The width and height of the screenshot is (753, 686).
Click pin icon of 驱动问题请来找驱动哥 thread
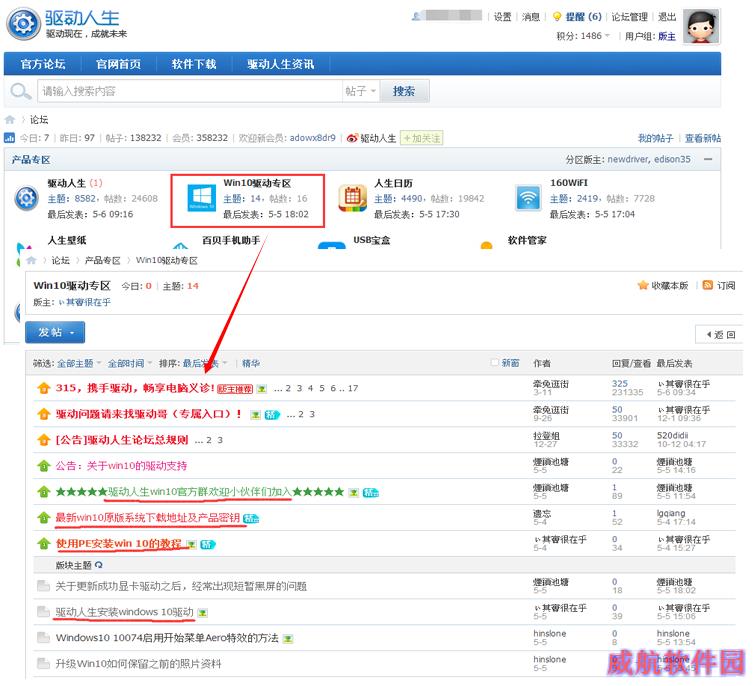pos(43,414)
